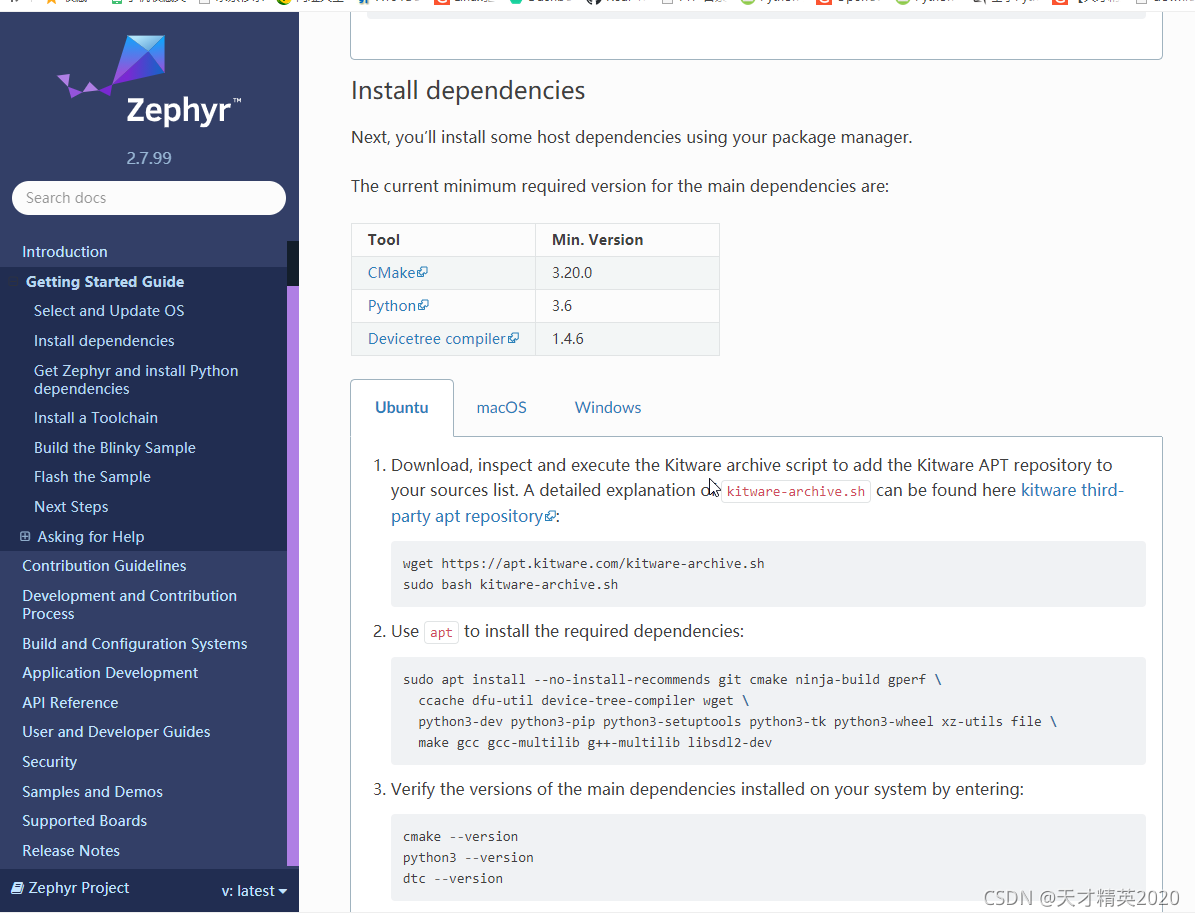
Task: Open Samples and Demos
Action: [92, 792]
